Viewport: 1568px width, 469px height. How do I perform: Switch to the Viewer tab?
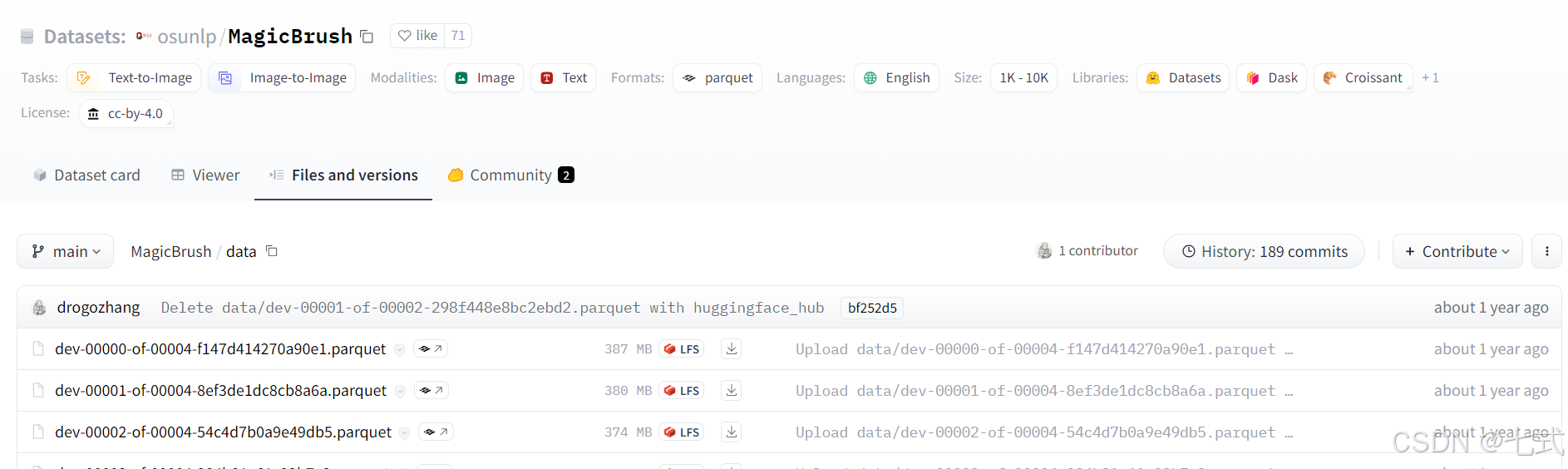coord(205,175)
